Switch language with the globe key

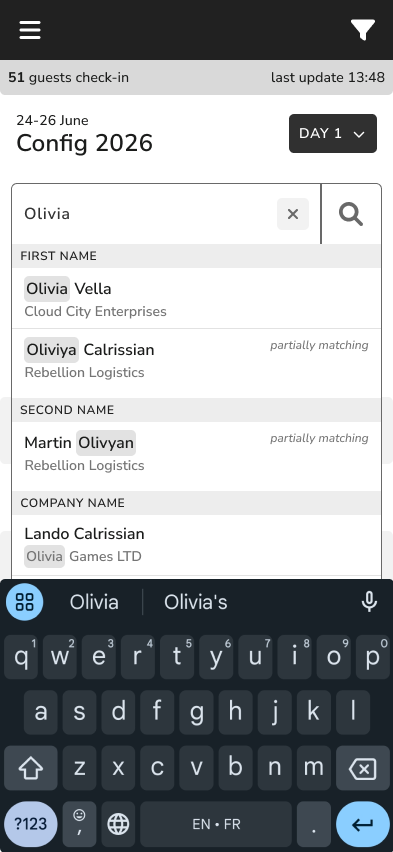coord(118,824)
